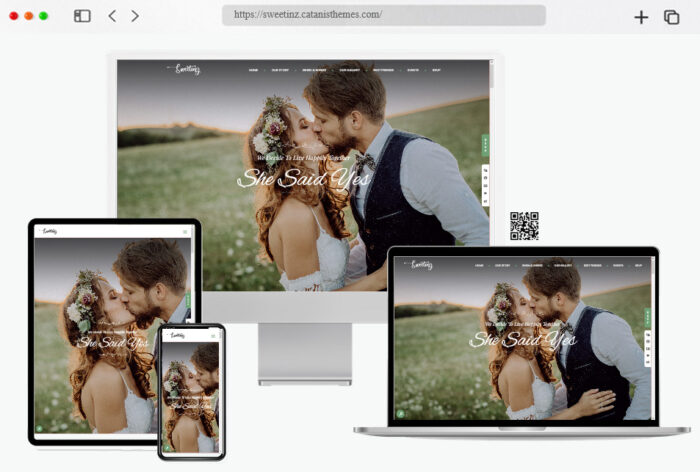The width and height of the screenshot is (700, 472).
Task: Go forward using the right chevron
Action: 135,16
